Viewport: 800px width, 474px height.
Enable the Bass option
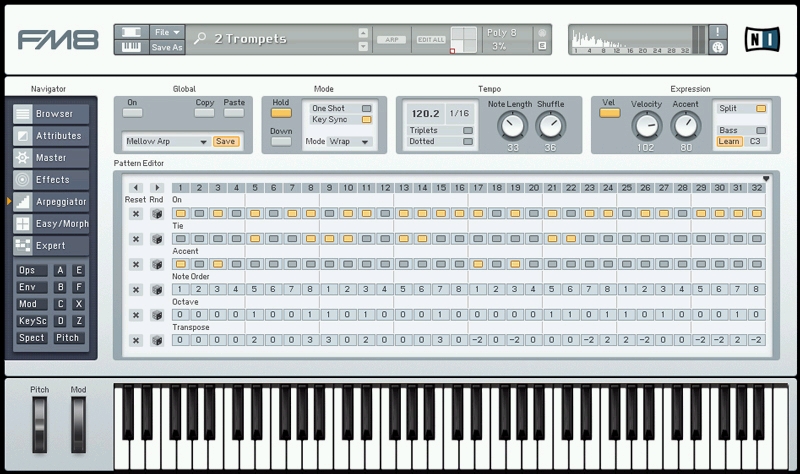pos(761,130)
